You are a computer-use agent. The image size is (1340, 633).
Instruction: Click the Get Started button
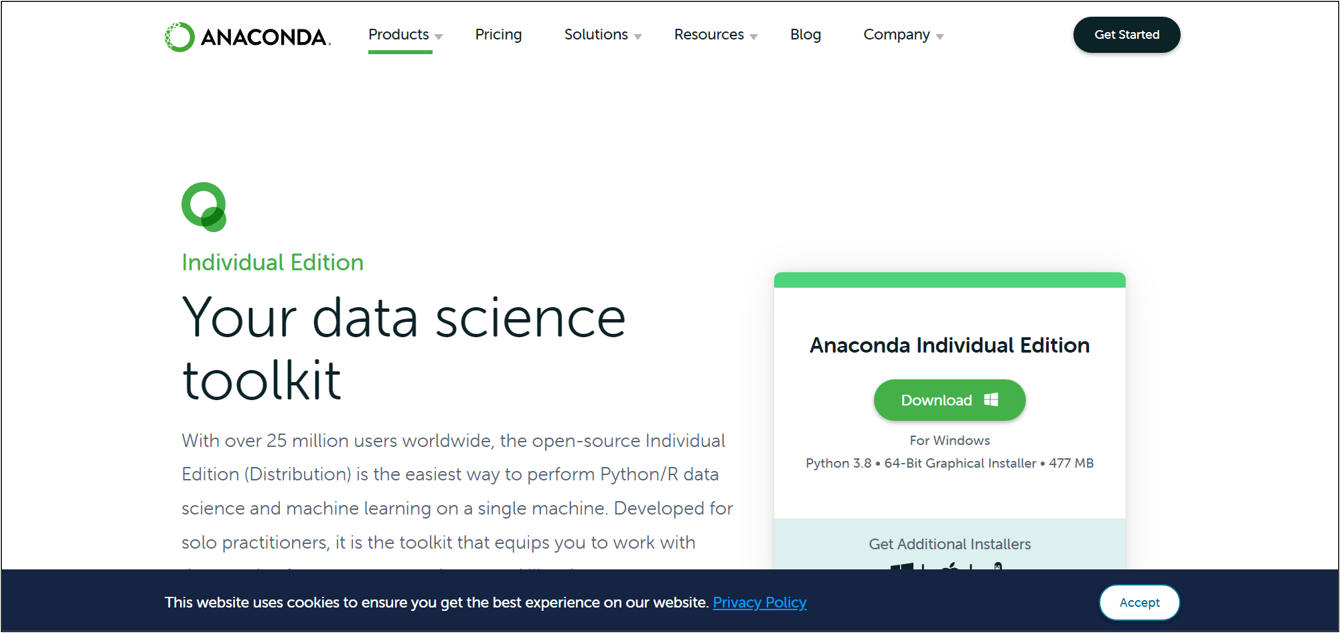[x=1127, y=35]
